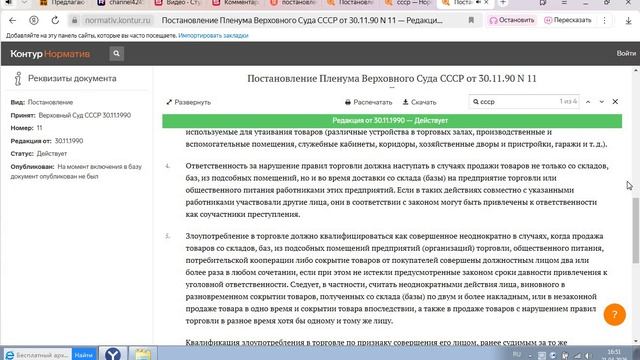Click paragraph starting 'Злоупотребление в торговле должно'
Image resolution: width=640 pixels, height=360 pixels.
coord(396,278)
